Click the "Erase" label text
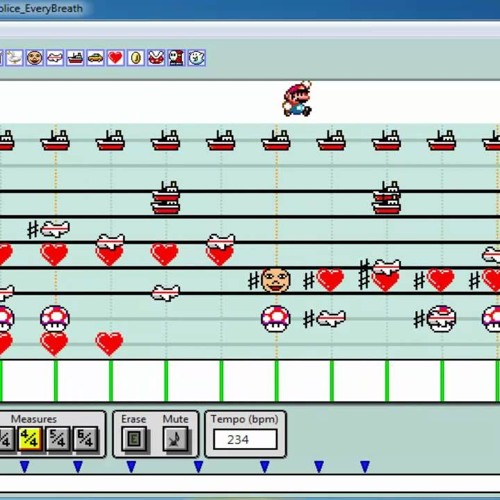Screen dimensions: 500x500 point(134,419)
